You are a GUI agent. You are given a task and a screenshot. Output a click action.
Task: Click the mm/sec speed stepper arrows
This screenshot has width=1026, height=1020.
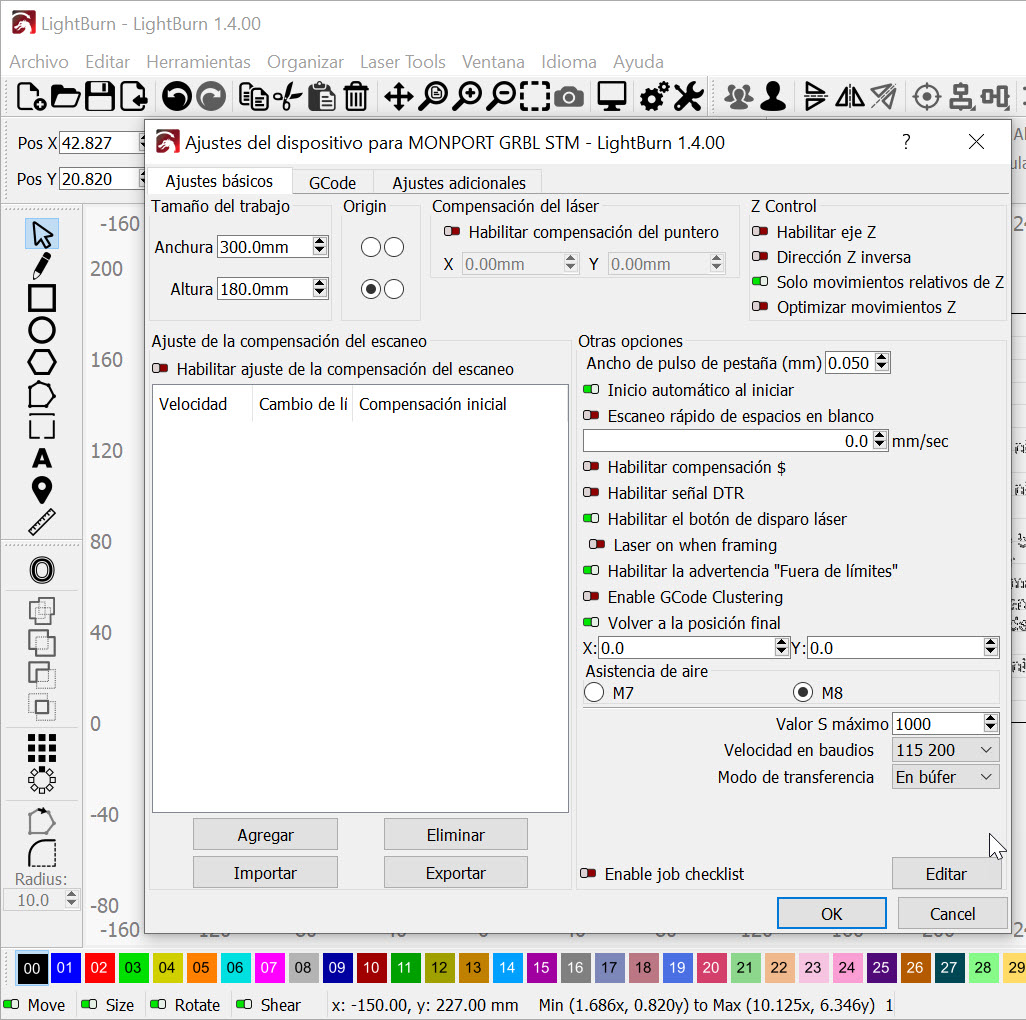(x=880, y=441)
